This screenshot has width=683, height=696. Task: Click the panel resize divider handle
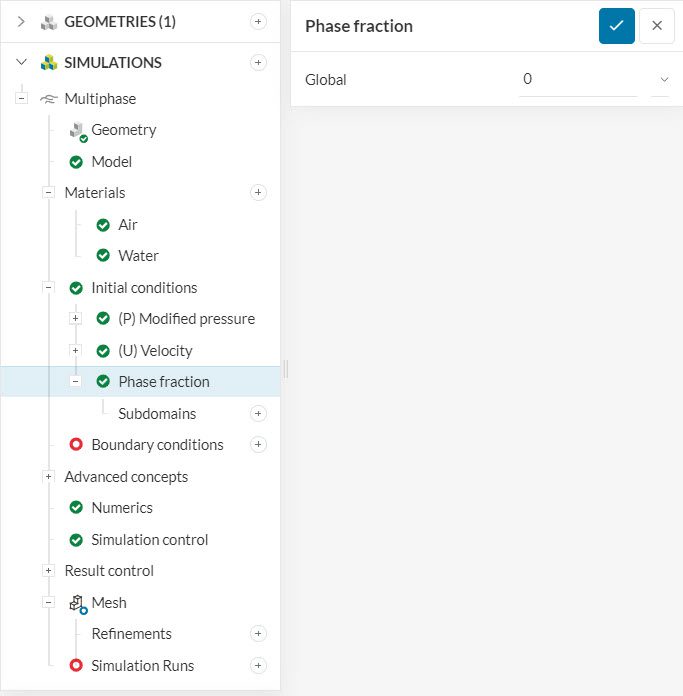(x=285, y=369)
